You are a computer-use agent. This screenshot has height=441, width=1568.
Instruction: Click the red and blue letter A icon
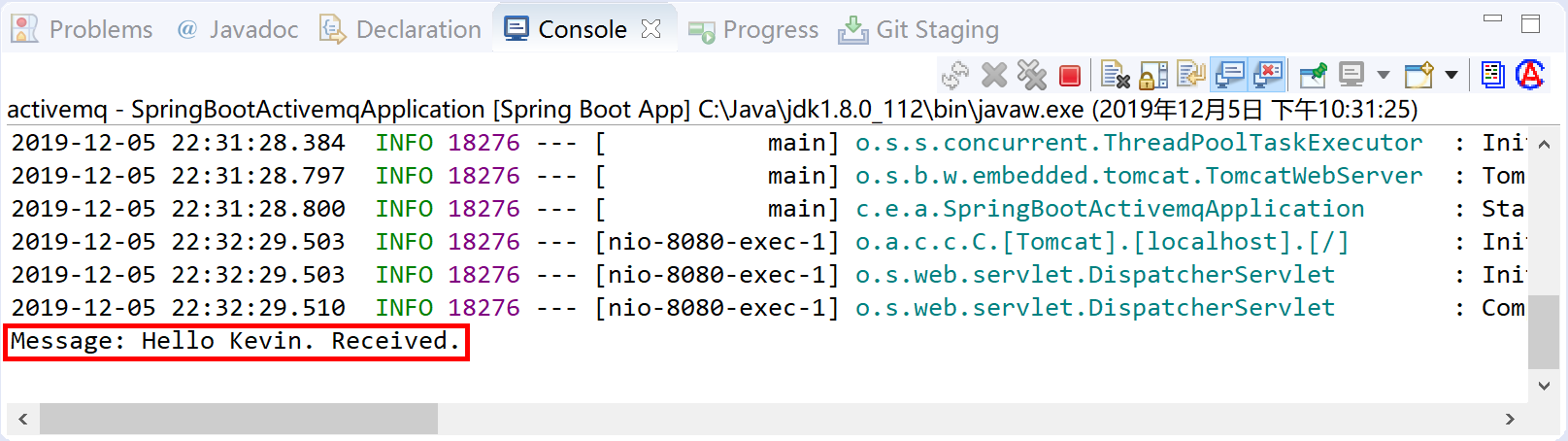click(1530, 75)
